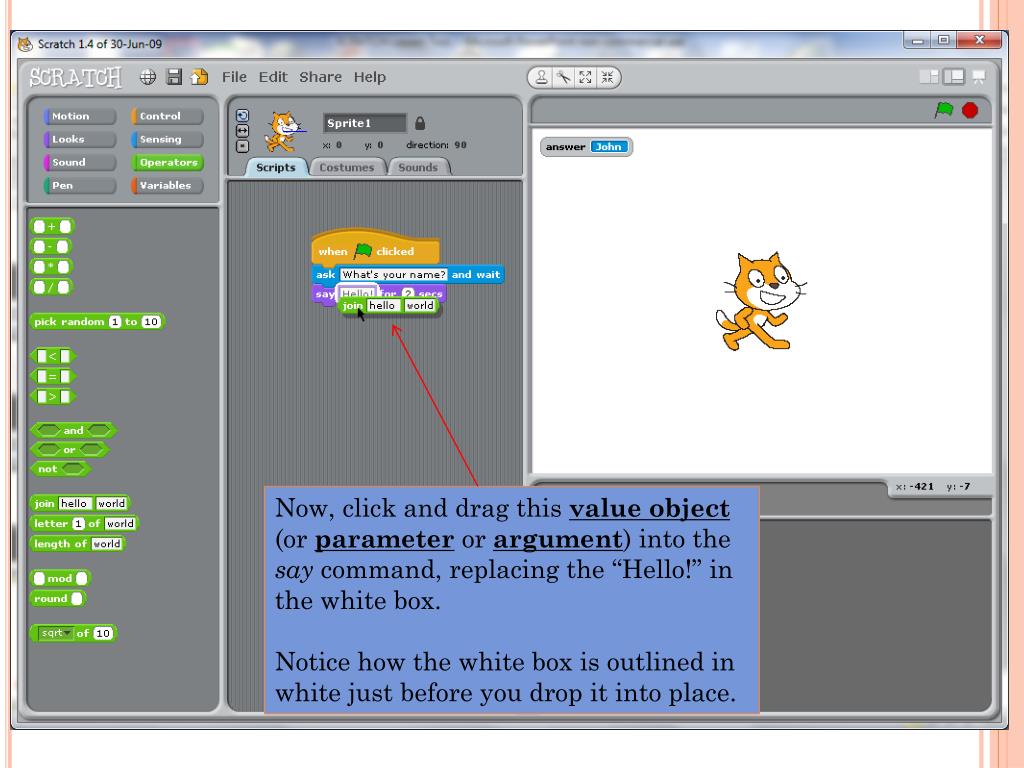Open the Sensing blocks category
This screenshot has width=1024, height=768.
coord(167,139)
